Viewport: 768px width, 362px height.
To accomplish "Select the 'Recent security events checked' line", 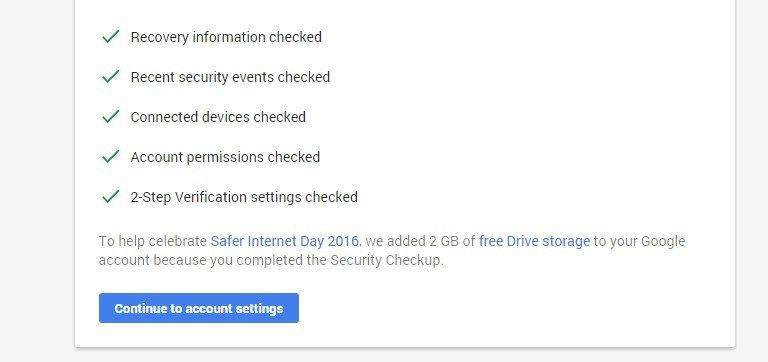I will (230, 77).
